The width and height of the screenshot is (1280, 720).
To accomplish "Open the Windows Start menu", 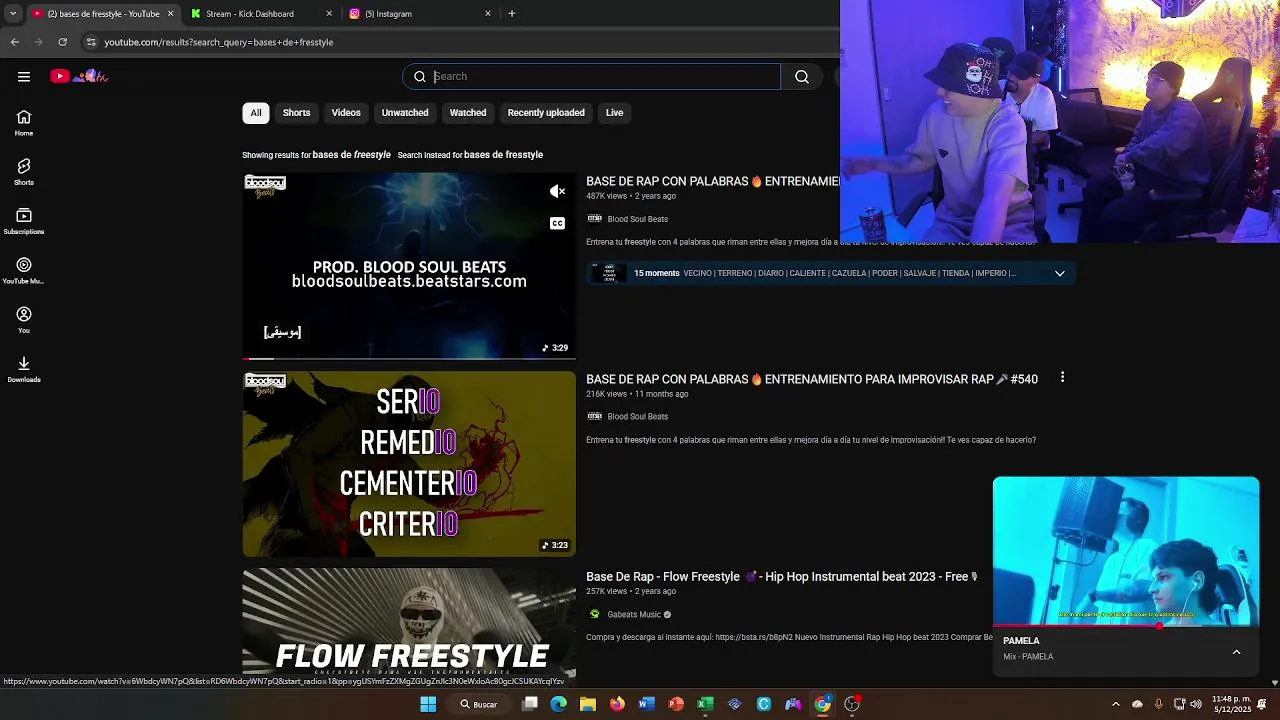I will click(428, 704).
